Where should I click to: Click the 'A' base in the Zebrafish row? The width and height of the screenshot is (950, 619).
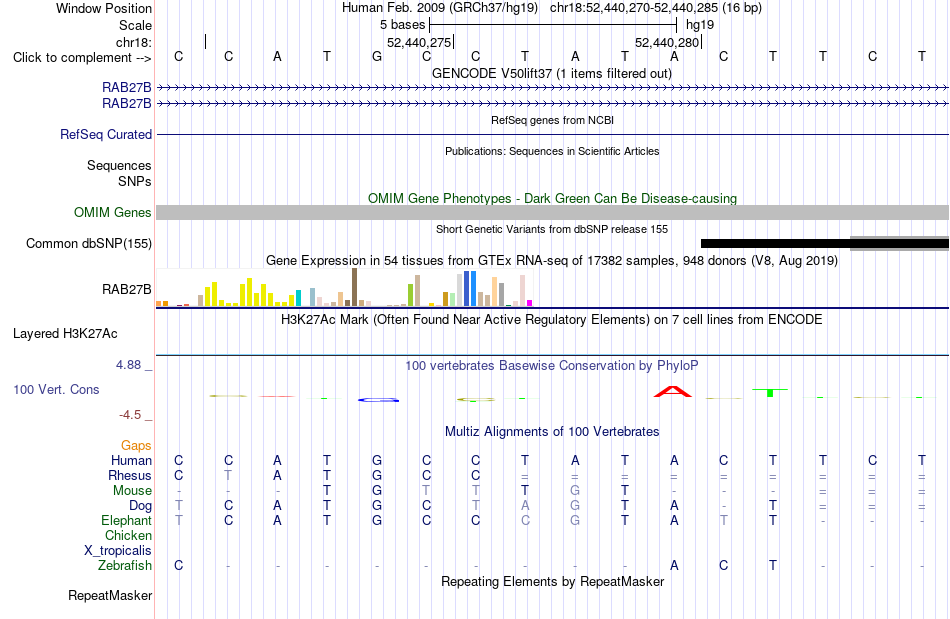tap(674, 565)
